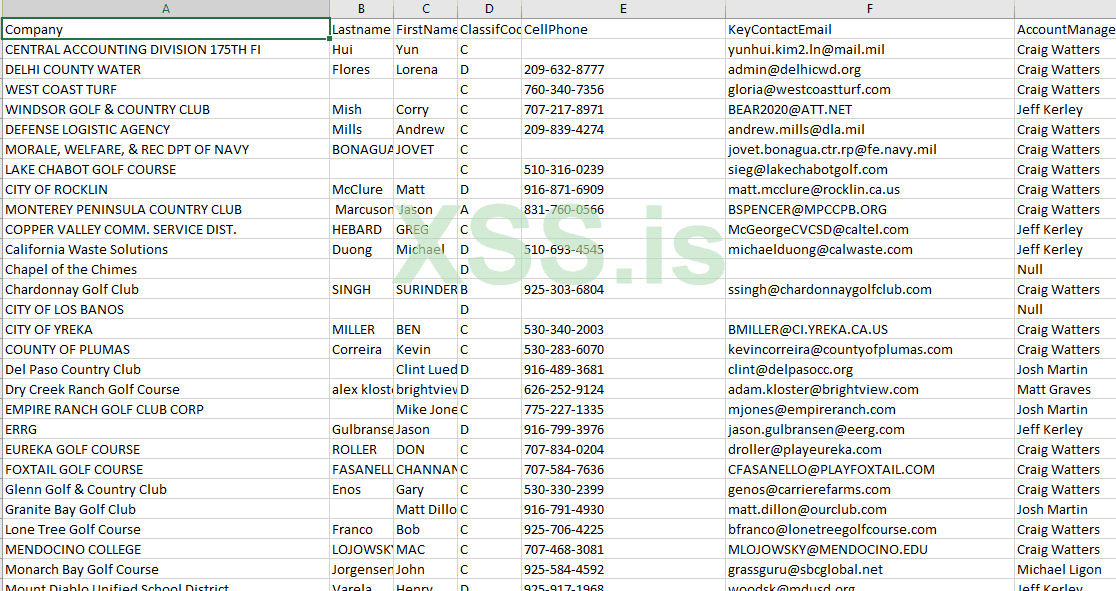Select cell COUNTY OF PLUMAS

[166, 349]
